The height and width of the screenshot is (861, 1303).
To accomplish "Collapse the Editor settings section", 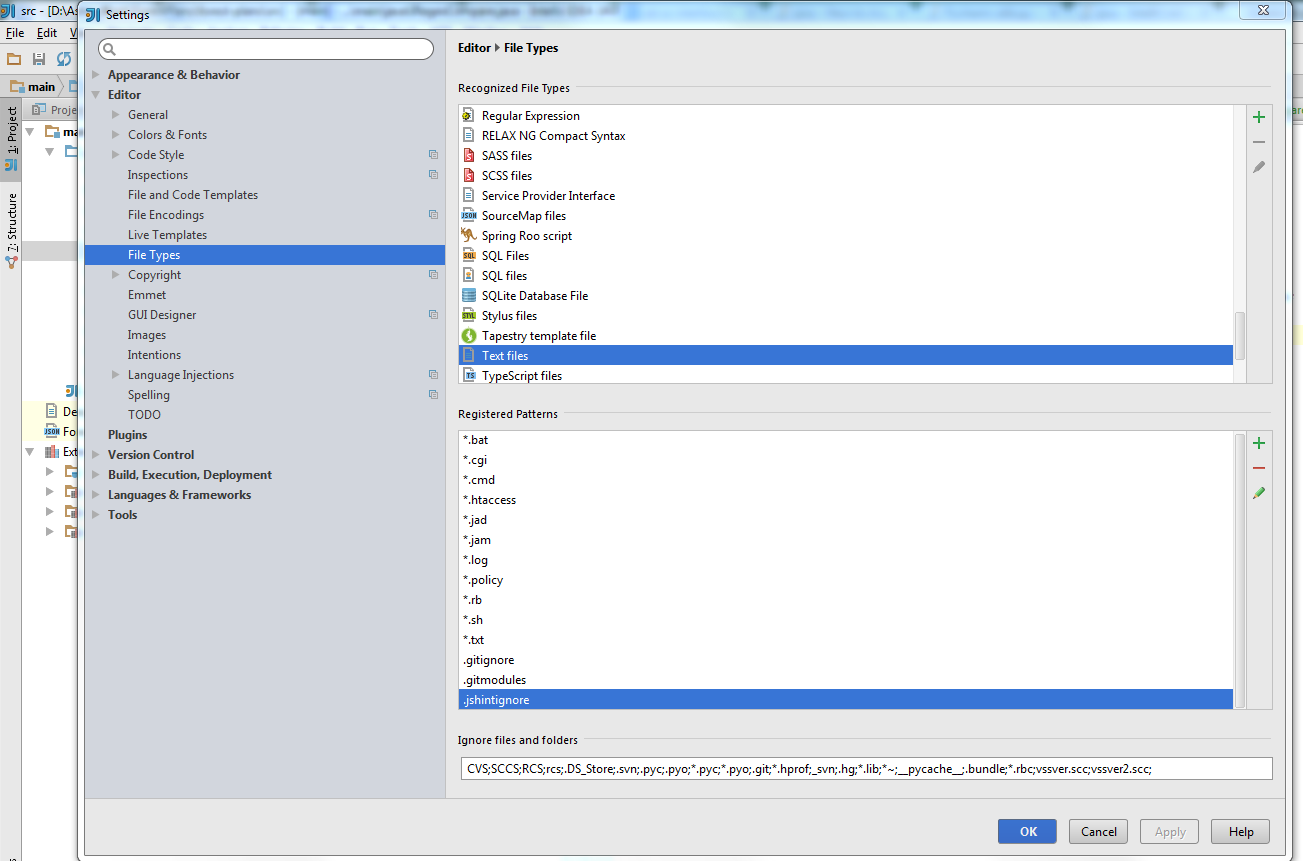I will click(96, 95).
